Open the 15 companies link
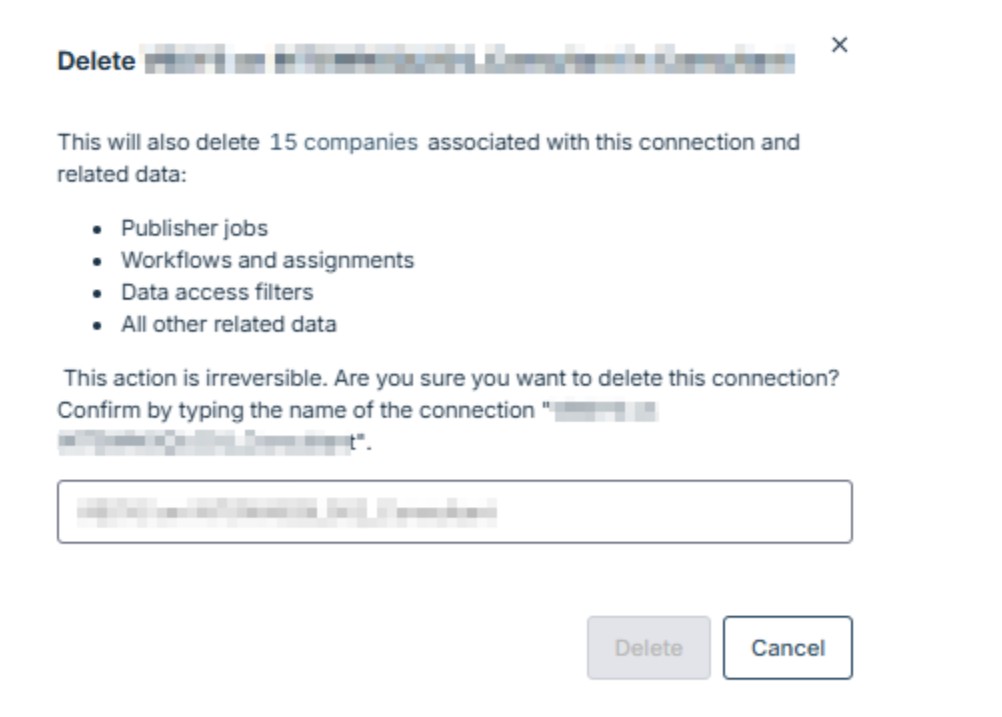The height and width of the screenshot is (717, 1002). coord(344,142)
